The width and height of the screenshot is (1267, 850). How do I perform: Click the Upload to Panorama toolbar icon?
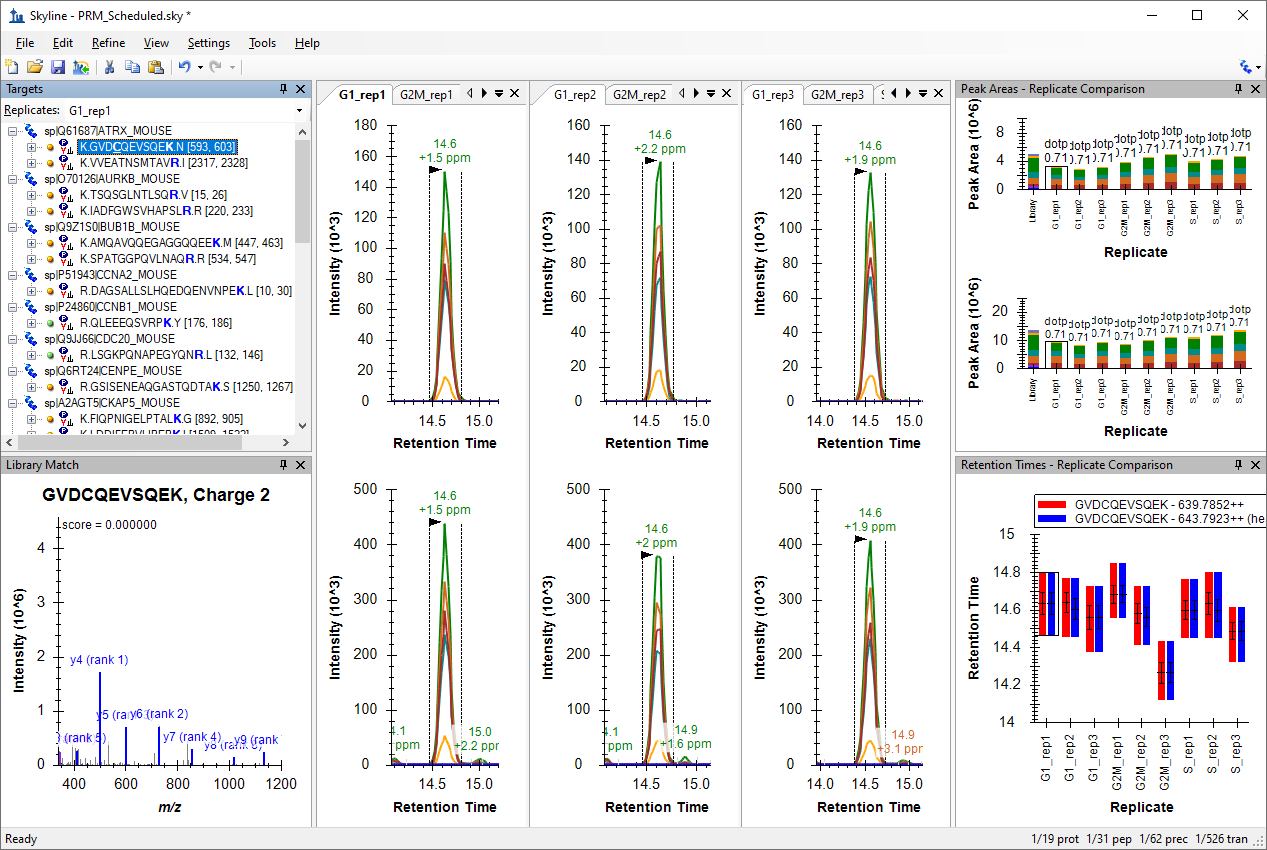(x=81, y=67)
